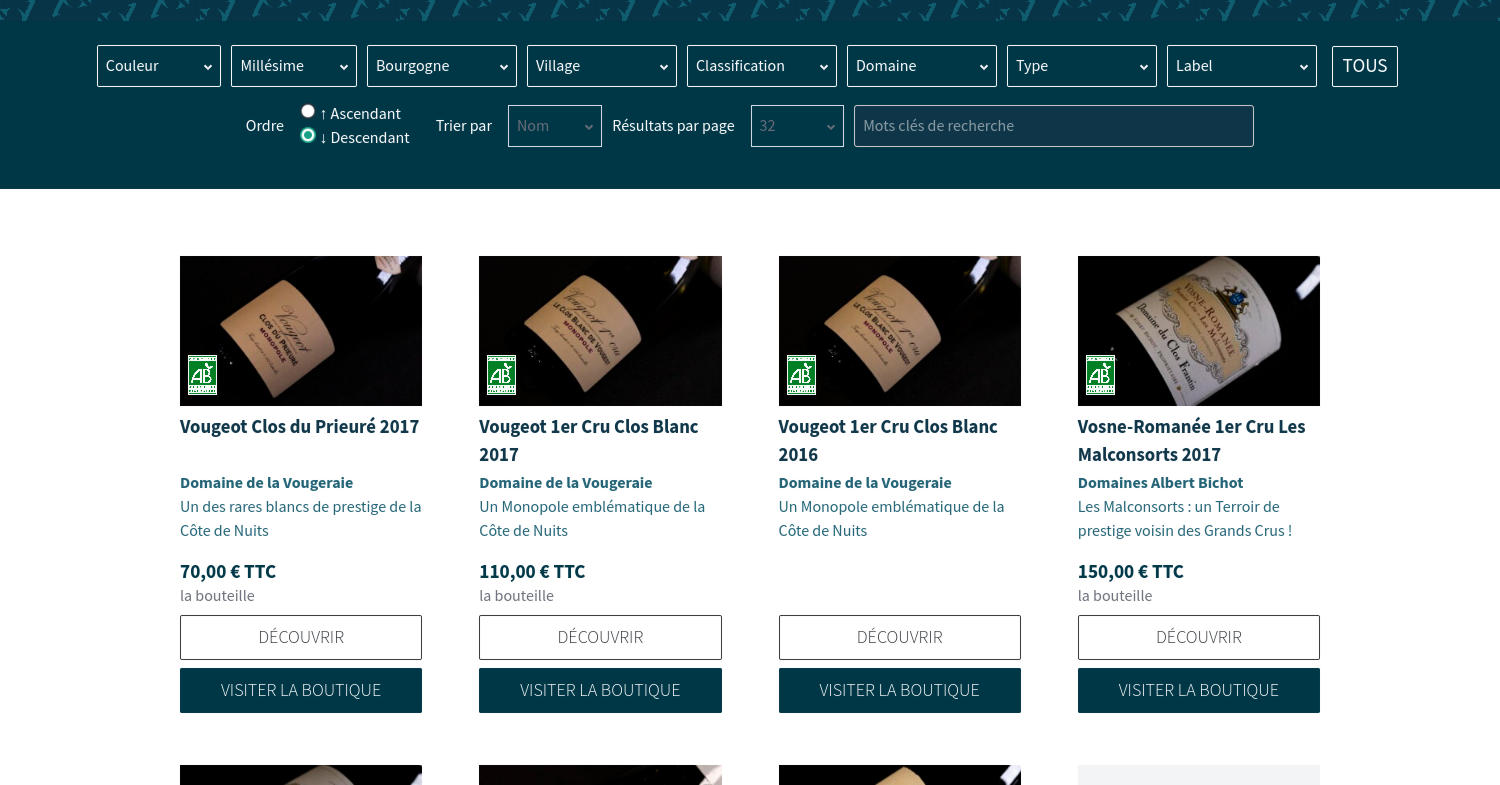This screenshot has height=785, width=1500.
Task: Click the AB organic logo on Vosne-Romanée Malconsorts image
Action: coord(1100,375)
